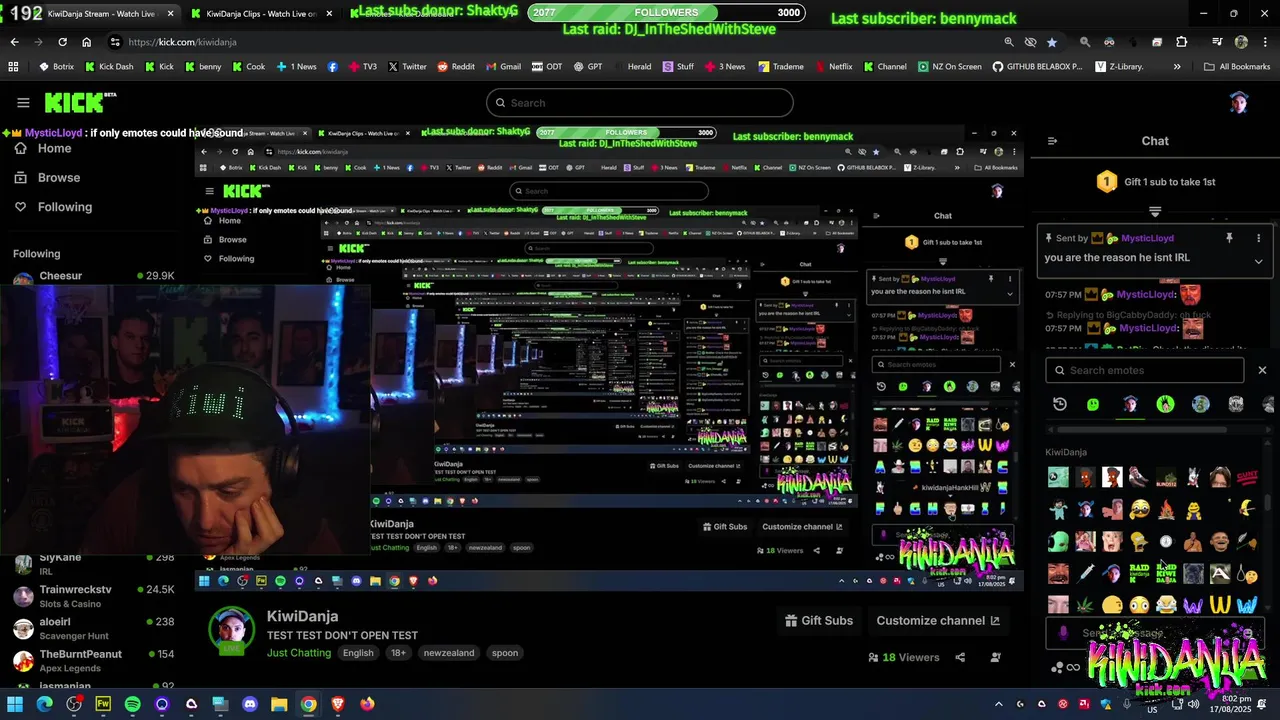The height and width of the screenshot is (720, 1280).
Task: Open pinned message three-dot options
Action: [1258, 238]
